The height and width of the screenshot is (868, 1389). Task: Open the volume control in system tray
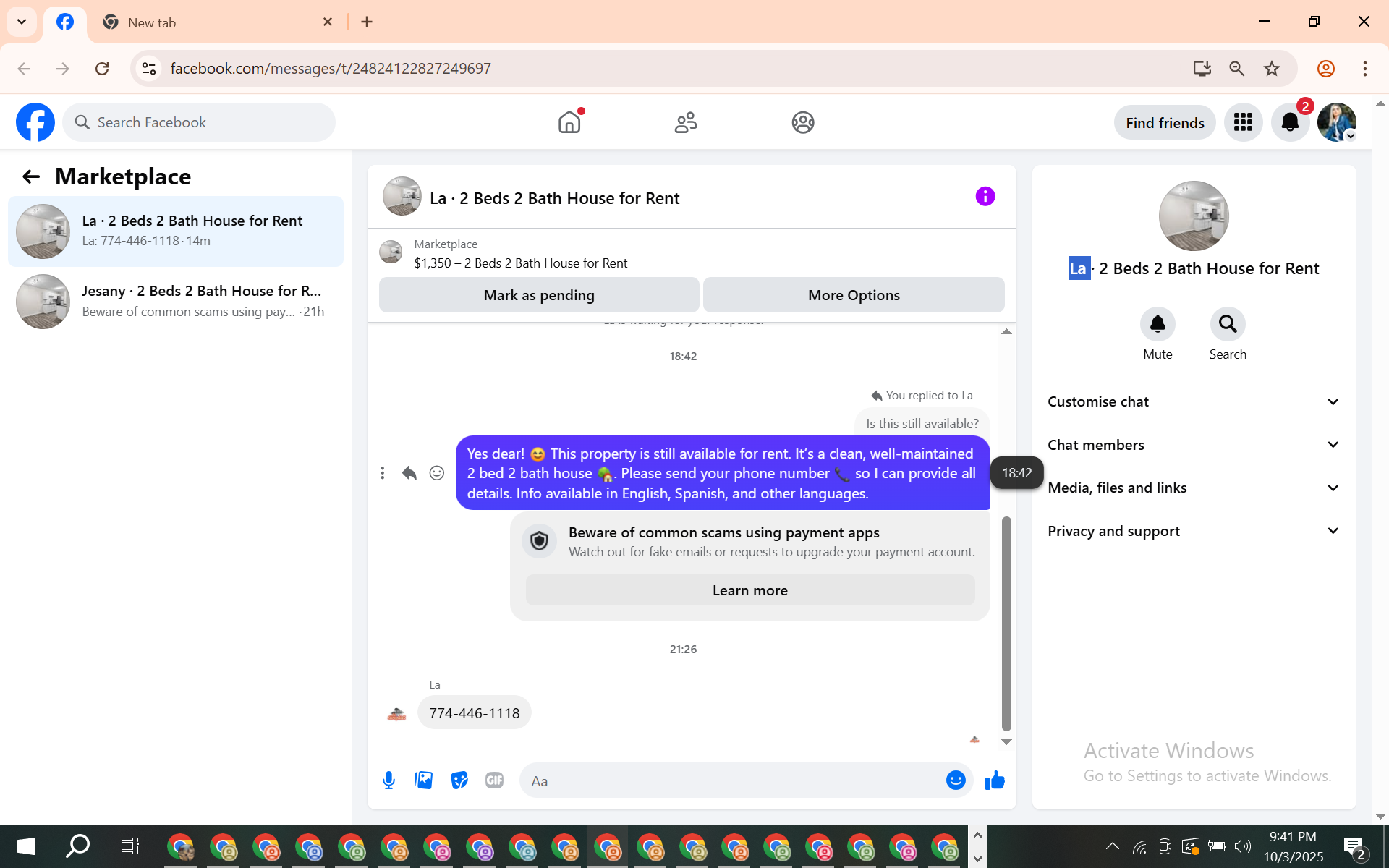tap(1243, 846)
